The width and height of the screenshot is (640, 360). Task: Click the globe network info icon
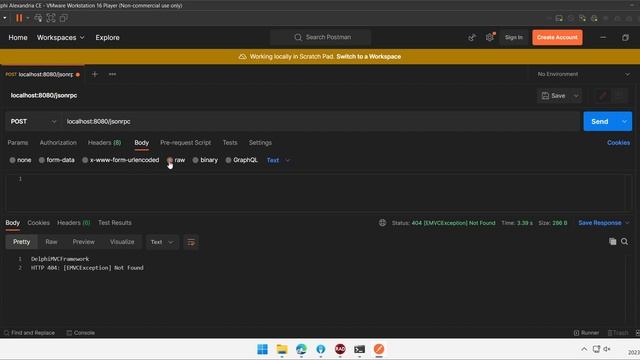[382, 223]
